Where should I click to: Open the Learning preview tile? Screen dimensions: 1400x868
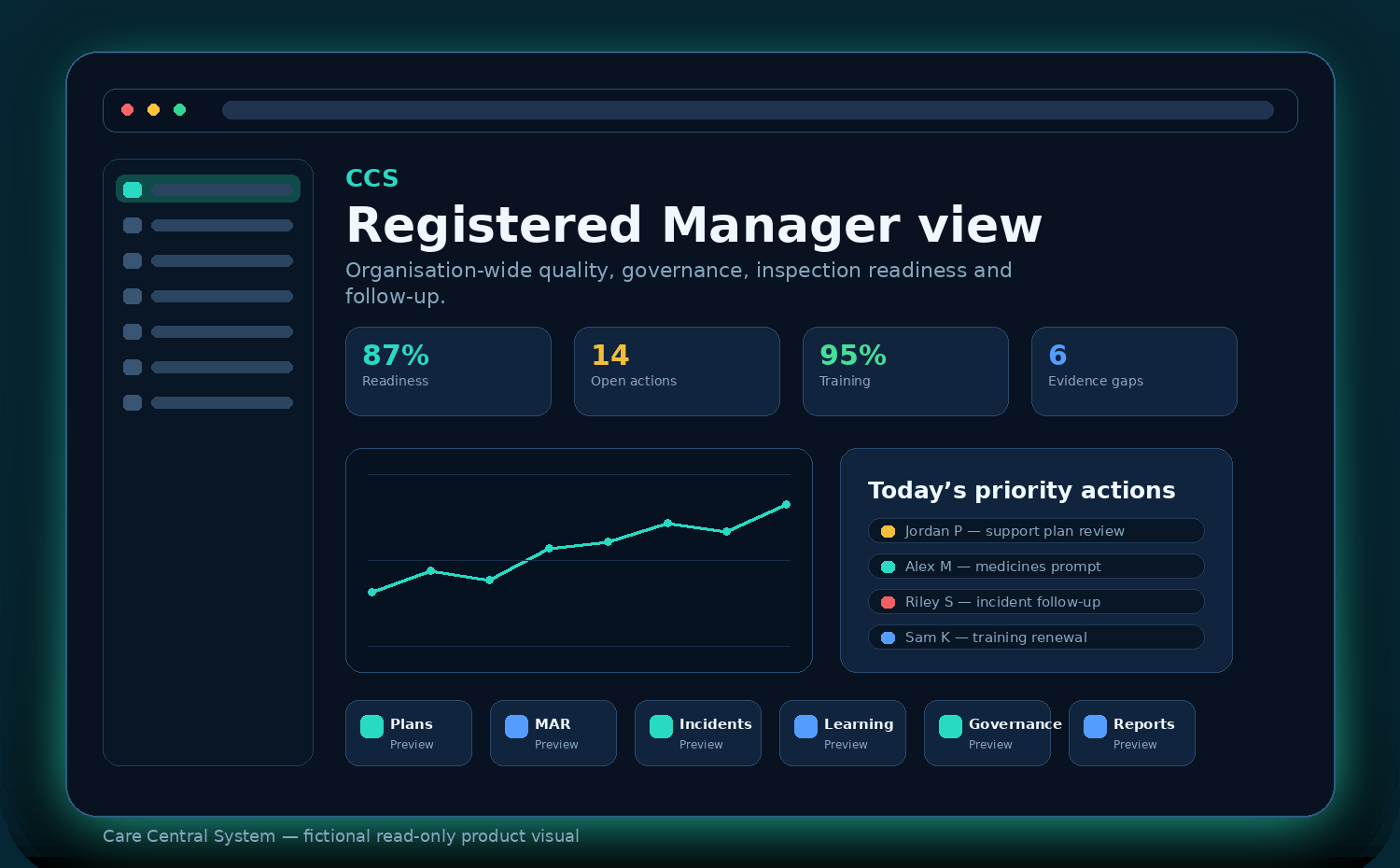(x=843, y=733)
